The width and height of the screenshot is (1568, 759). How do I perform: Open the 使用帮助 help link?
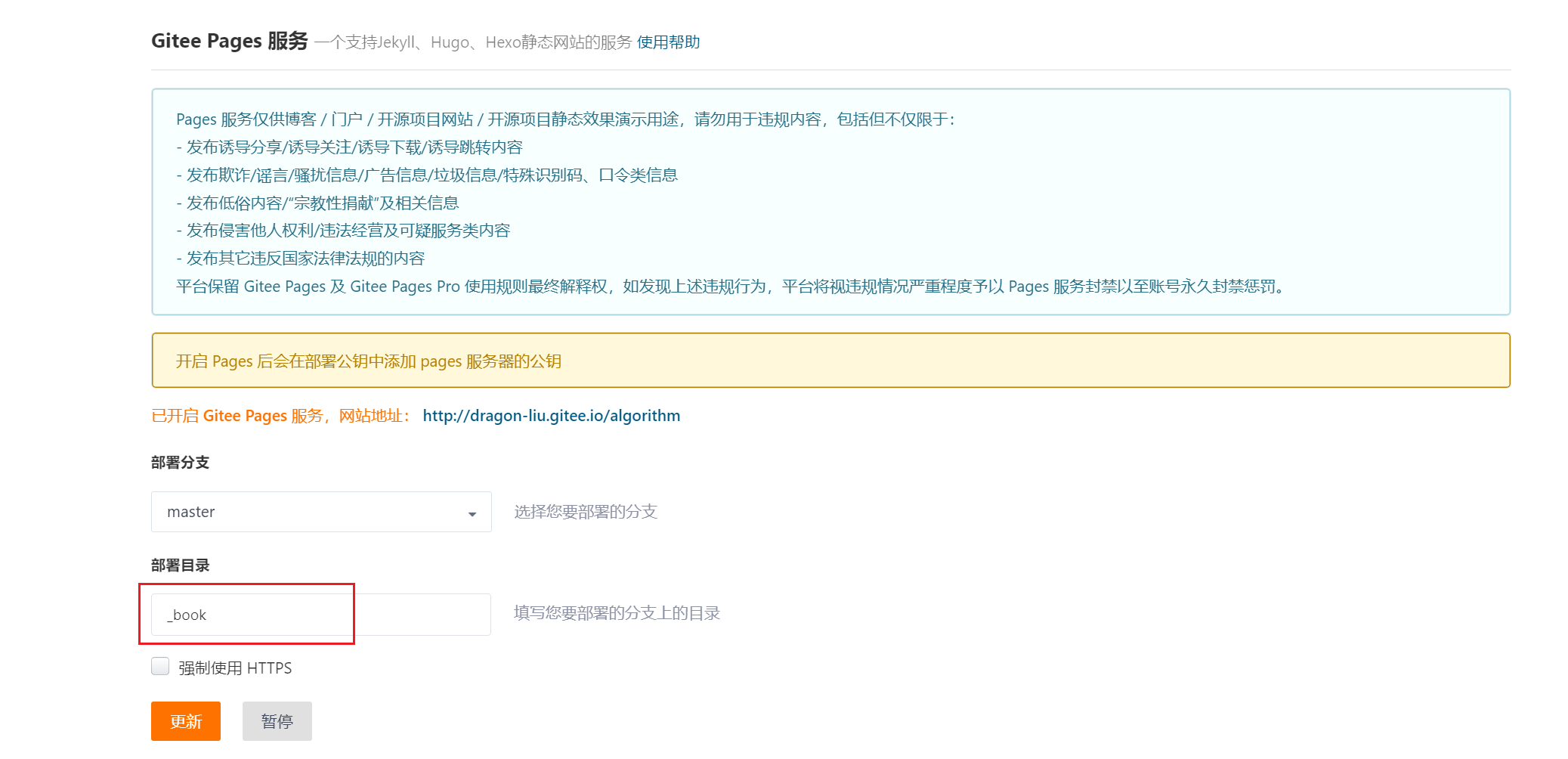pos(668,42)
